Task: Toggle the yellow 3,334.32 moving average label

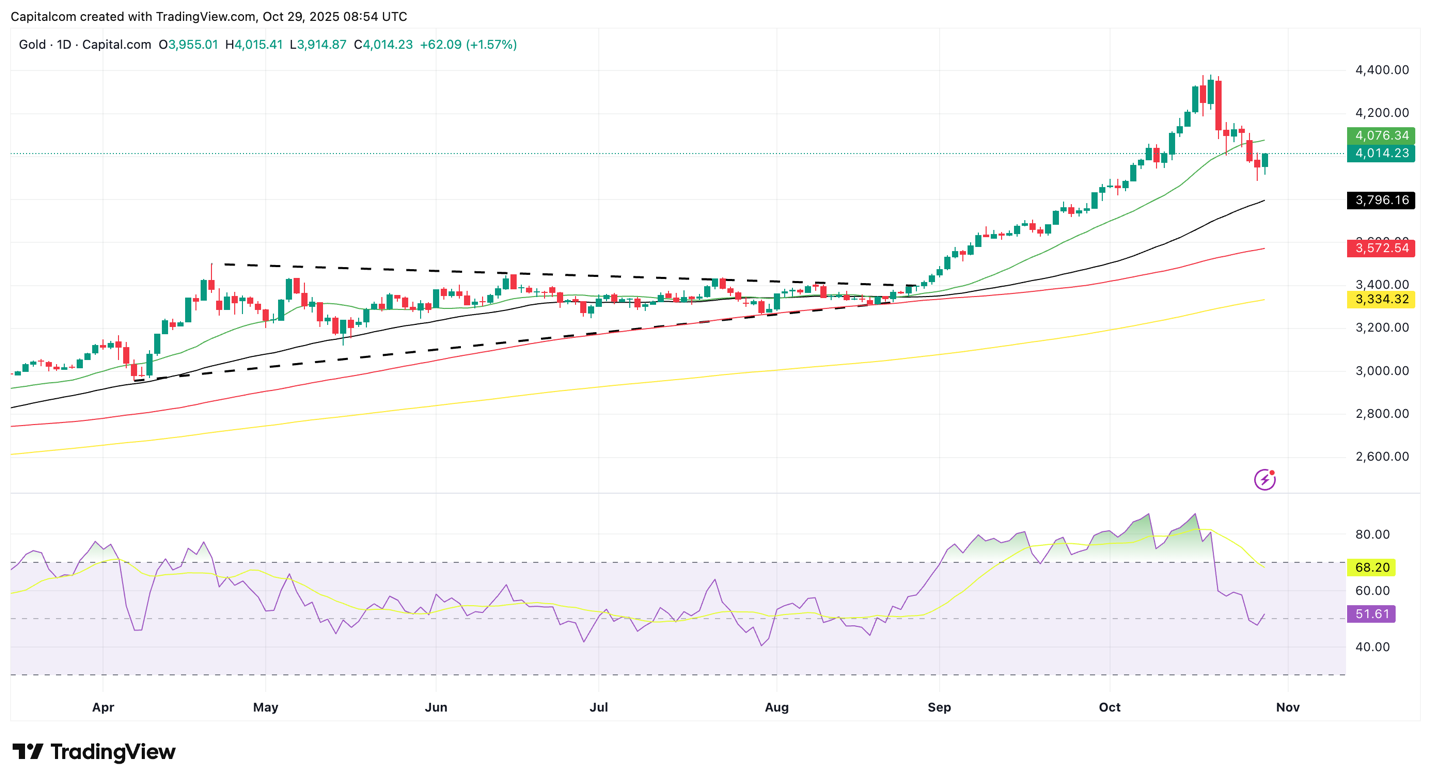Action: click(1383, 298)
